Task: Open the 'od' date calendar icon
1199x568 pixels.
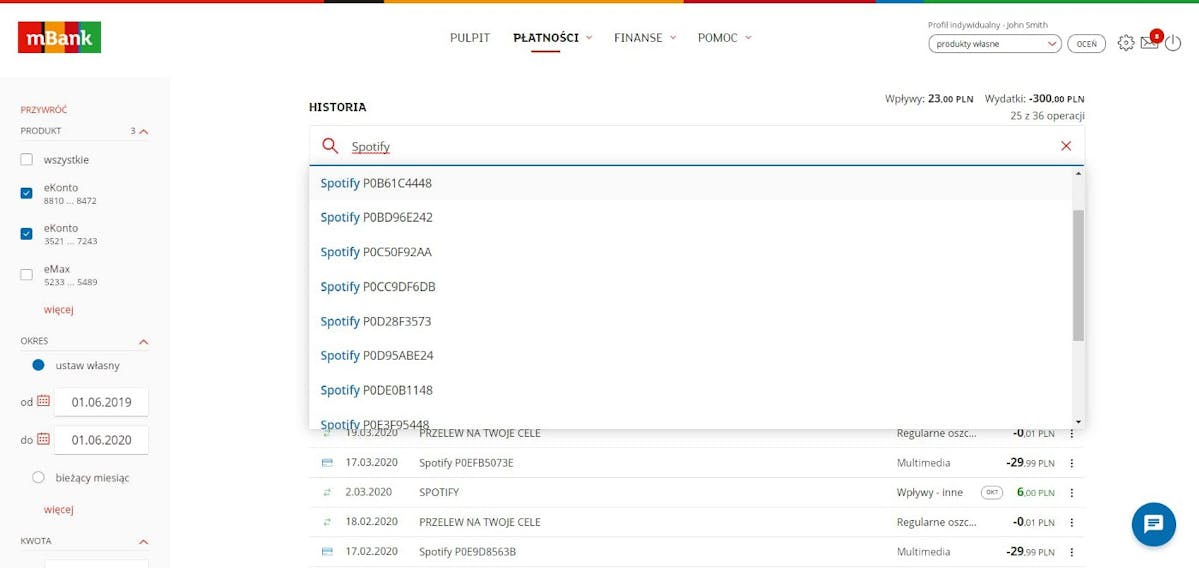Action: tap(44, 401)
